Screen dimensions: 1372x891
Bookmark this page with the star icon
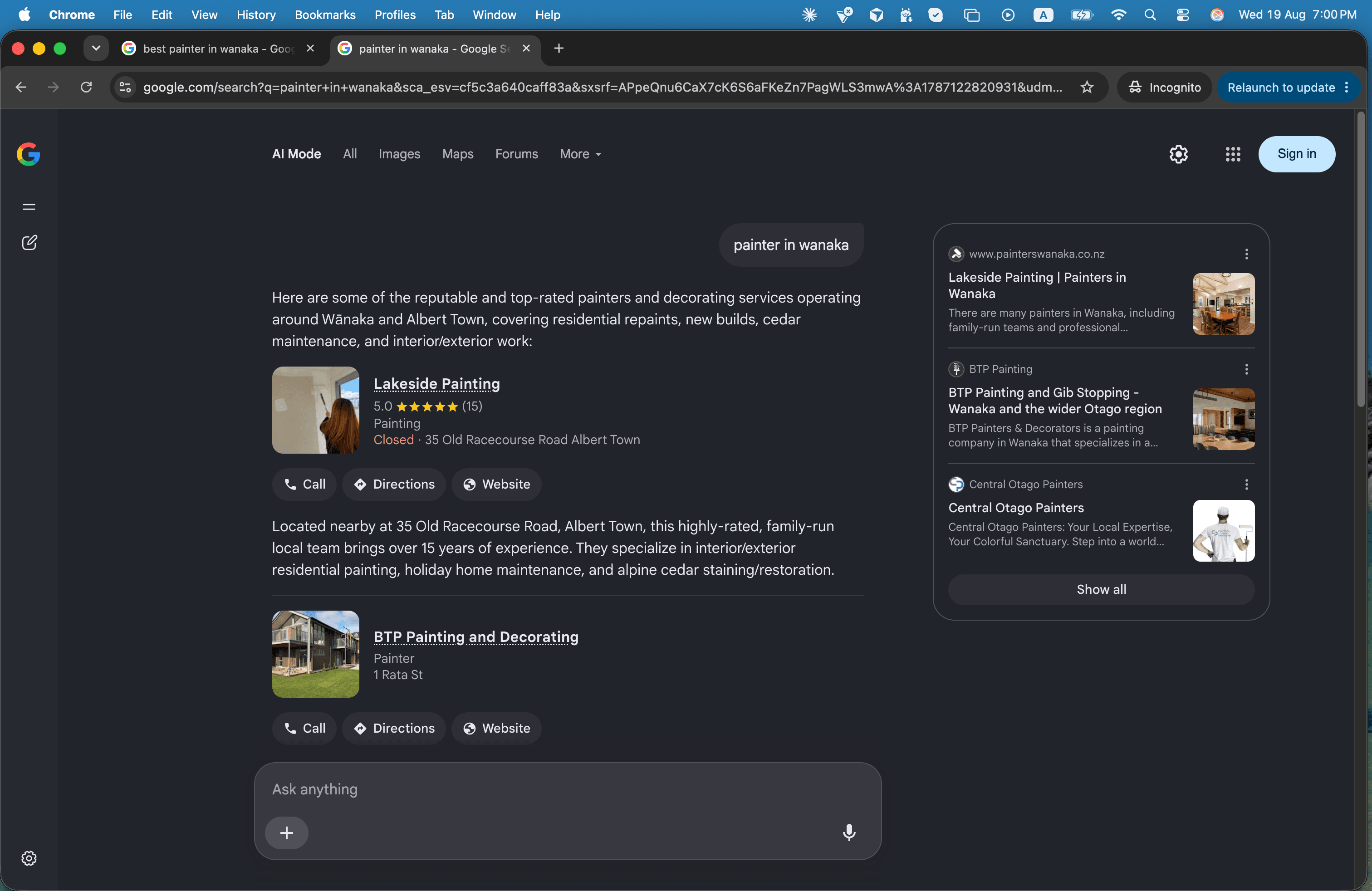tap(1087, 87)
